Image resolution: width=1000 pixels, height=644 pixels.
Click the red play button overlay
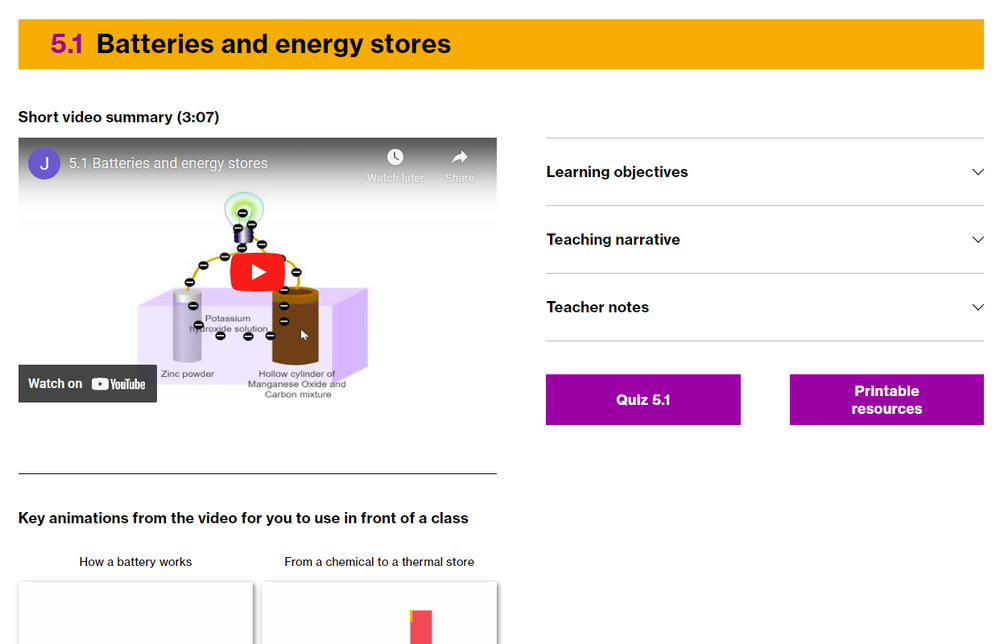pos(257,271)
